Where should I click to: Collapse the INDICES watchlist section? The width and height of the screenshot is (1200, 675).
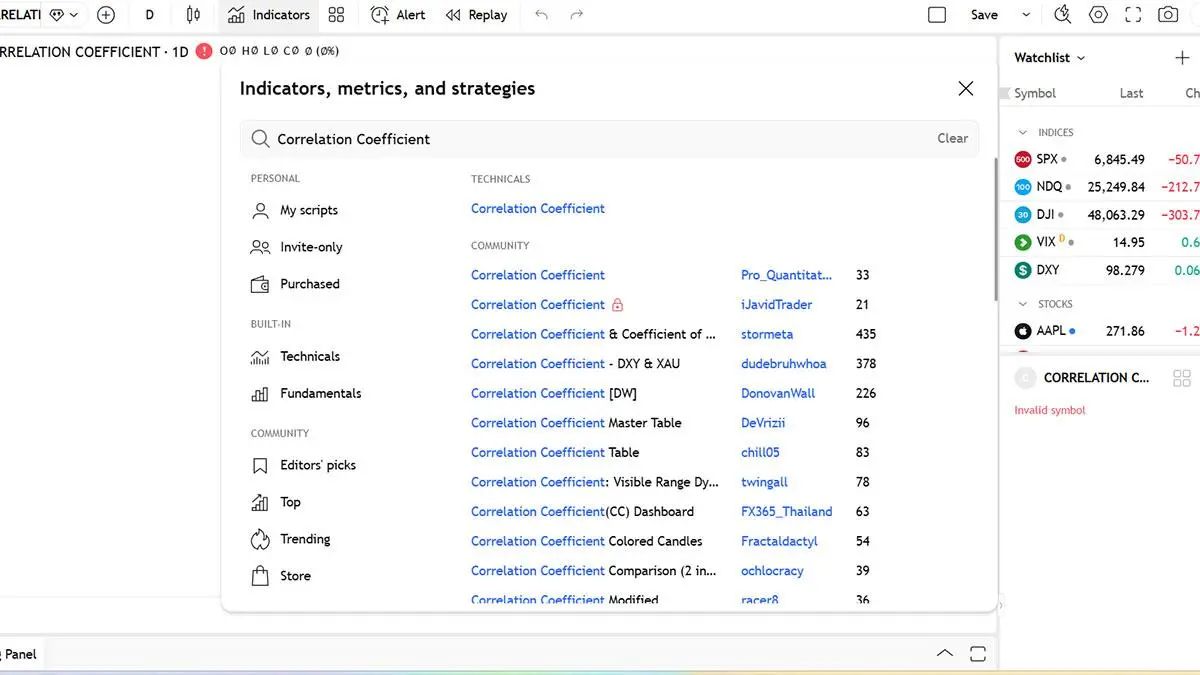coord(1022,132)
